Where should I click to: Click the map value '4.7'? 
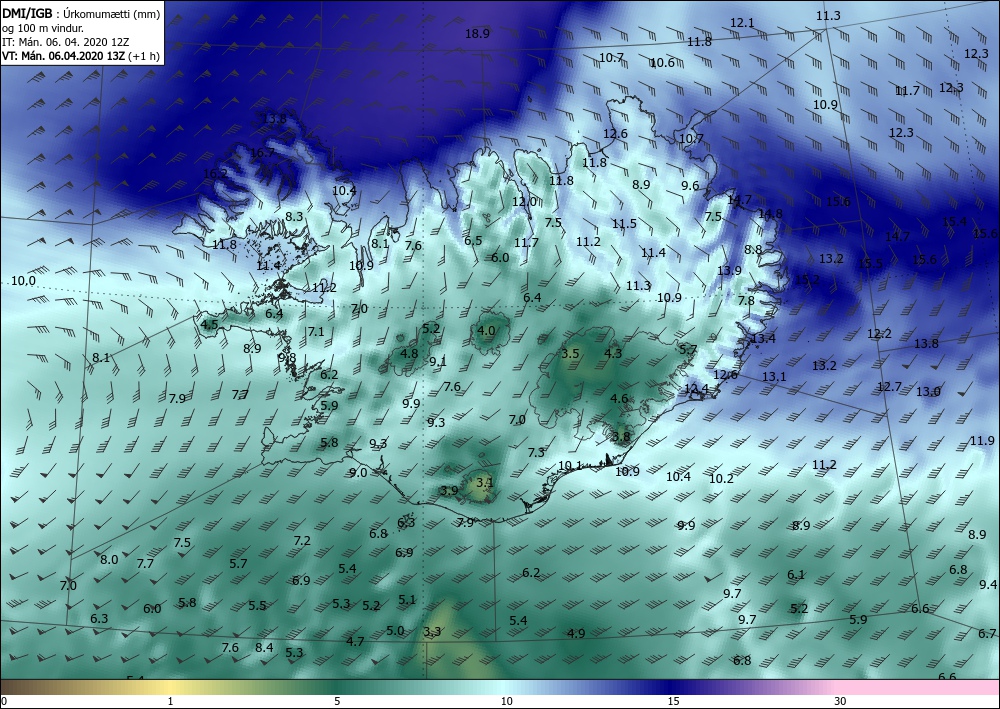355,641
